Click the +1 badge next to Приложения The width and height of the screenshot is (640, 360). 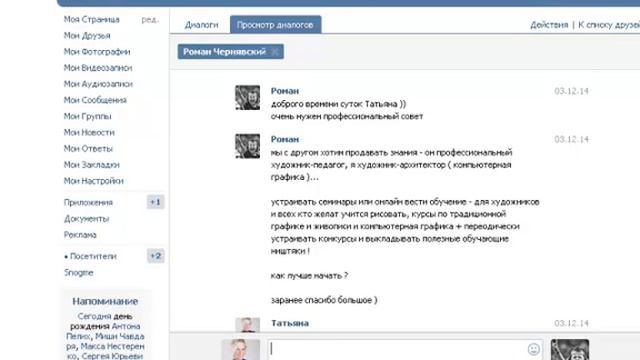[x=156, y=202]
